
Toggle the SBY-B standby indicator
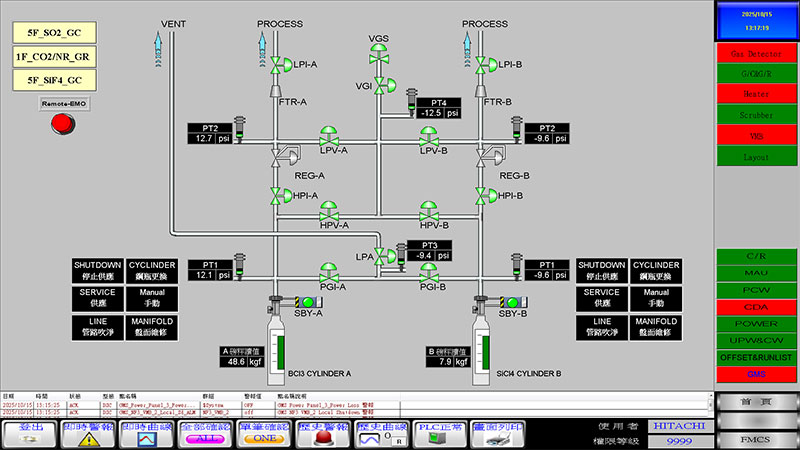[512, 301]
